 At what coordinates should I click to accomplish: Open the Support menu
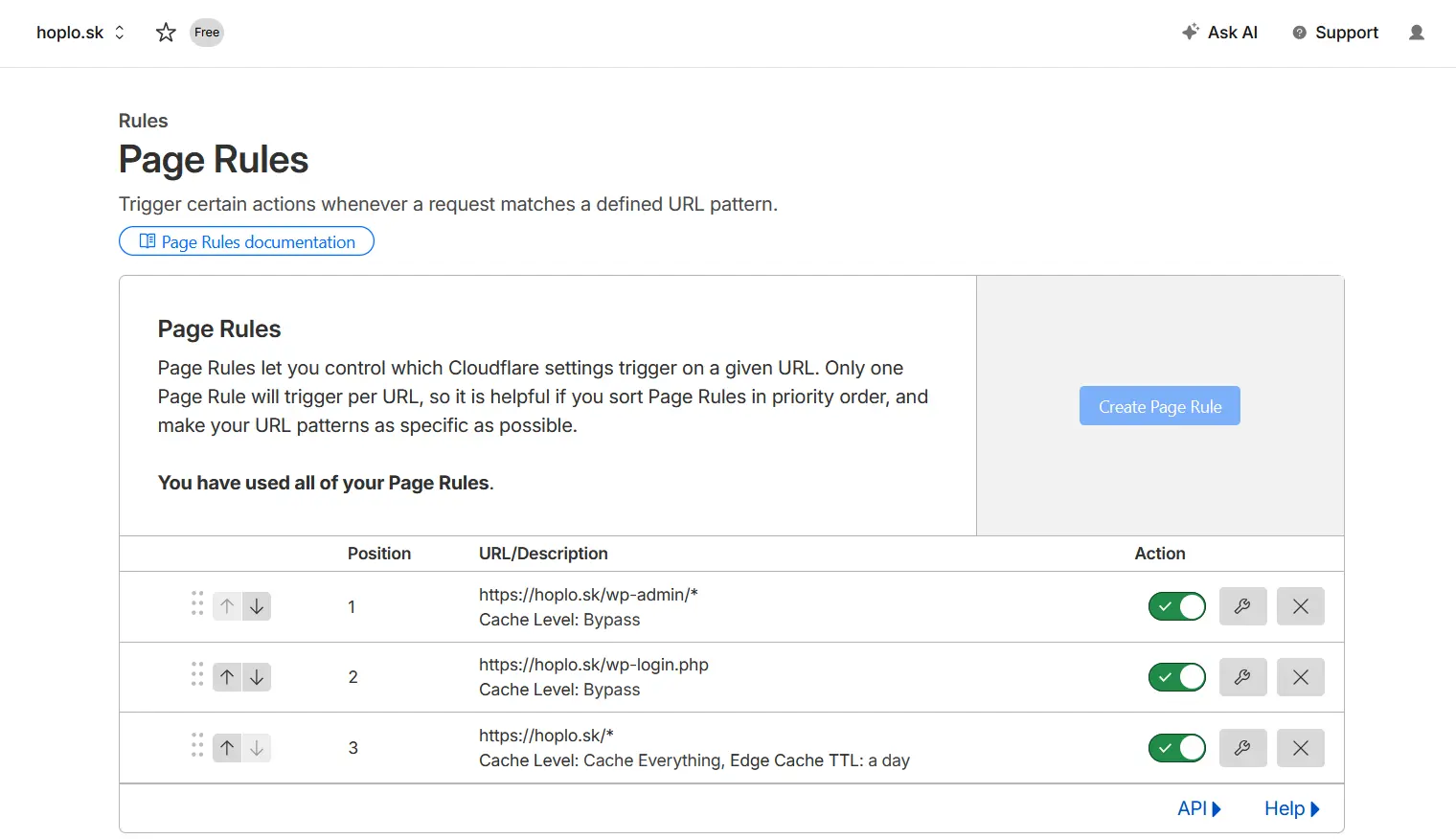click(x=1334, y=32)
